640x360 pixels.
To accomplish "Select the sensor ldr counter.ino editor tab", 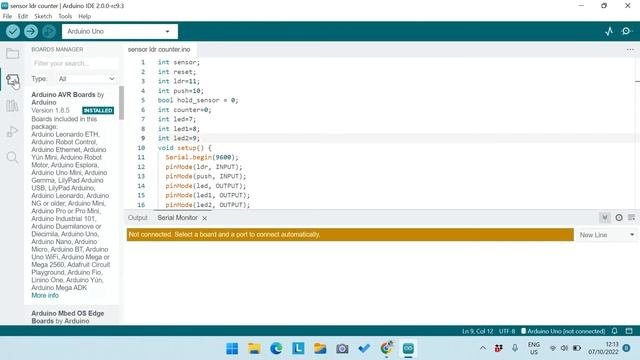I will [x=159, y=49].
